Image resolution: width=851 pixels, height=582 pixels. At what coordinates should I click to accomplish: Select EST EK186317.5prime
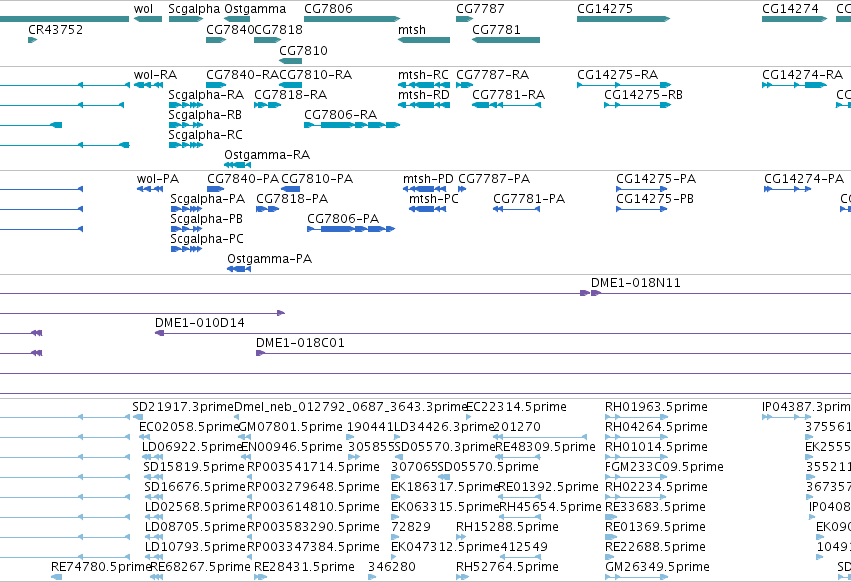click(x=445, y=487)
